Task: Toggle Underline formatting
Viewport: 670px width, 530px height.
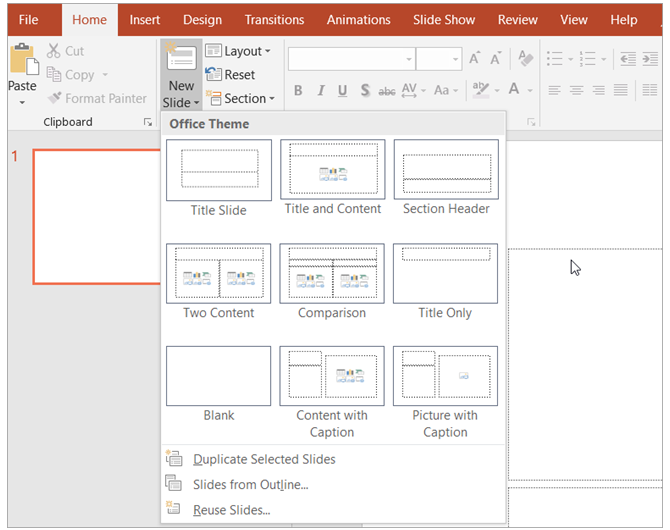Action: point(342,91)
